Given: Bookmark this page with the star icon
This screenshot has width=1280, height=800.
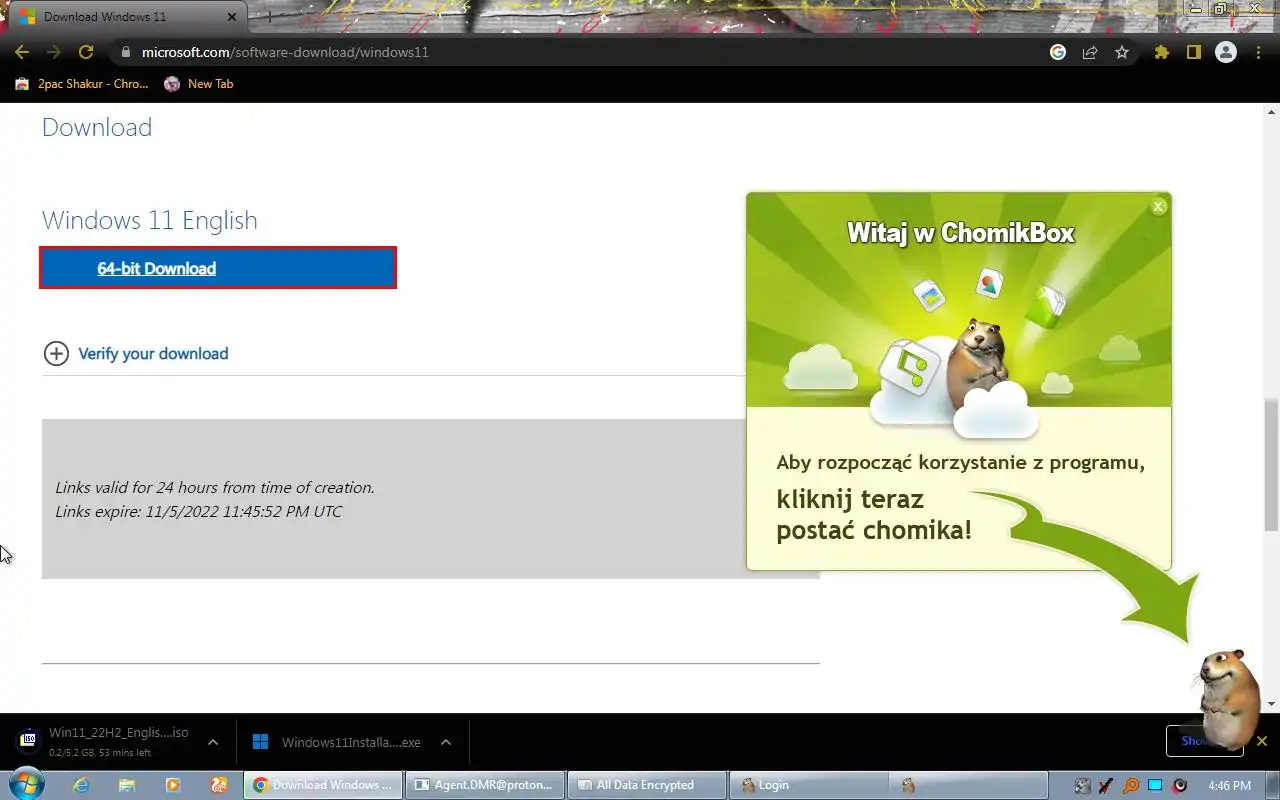Looking at the screenshot, I should (x=1122, y=52).
